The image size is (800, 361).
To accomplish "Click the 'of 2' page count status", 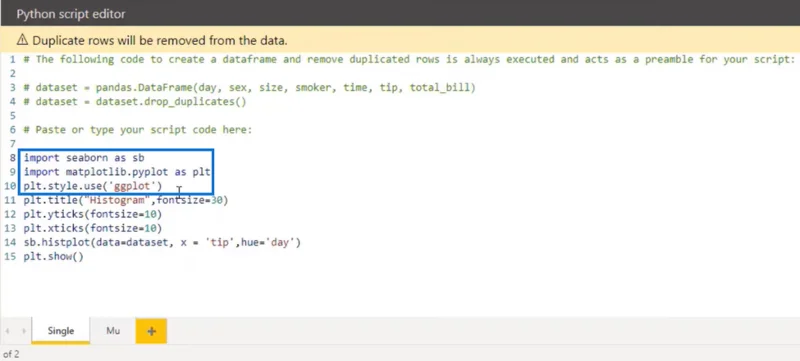I will pyautogui.click(x=11, y=354).
